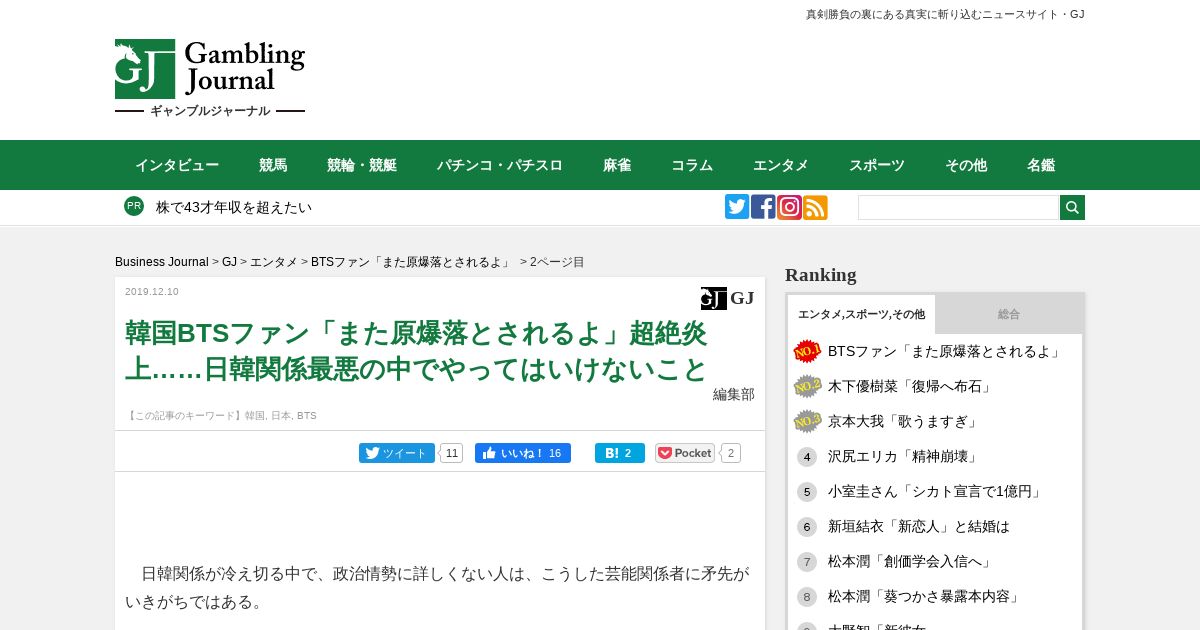
Task: Click the tweet count 11 bubble
Action: point(452,453)
